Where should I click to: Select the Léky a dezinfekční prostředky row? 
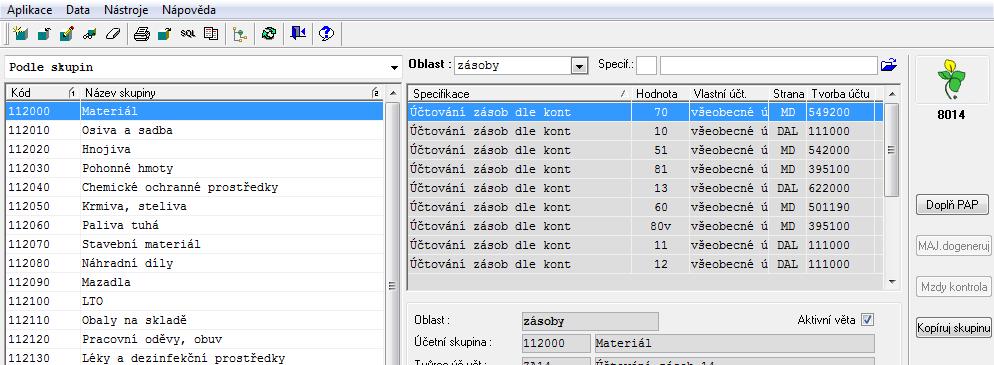[195, 358]
